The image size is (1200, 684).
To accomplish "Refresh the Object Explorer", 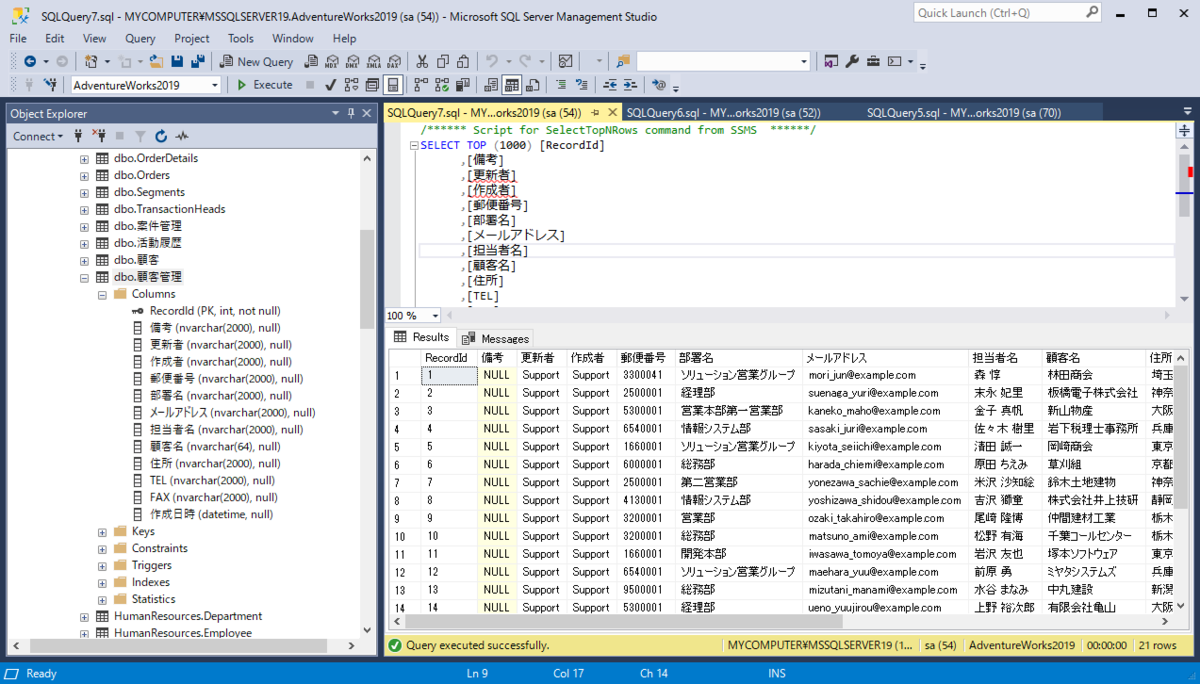I will click(x=160, y=136).
